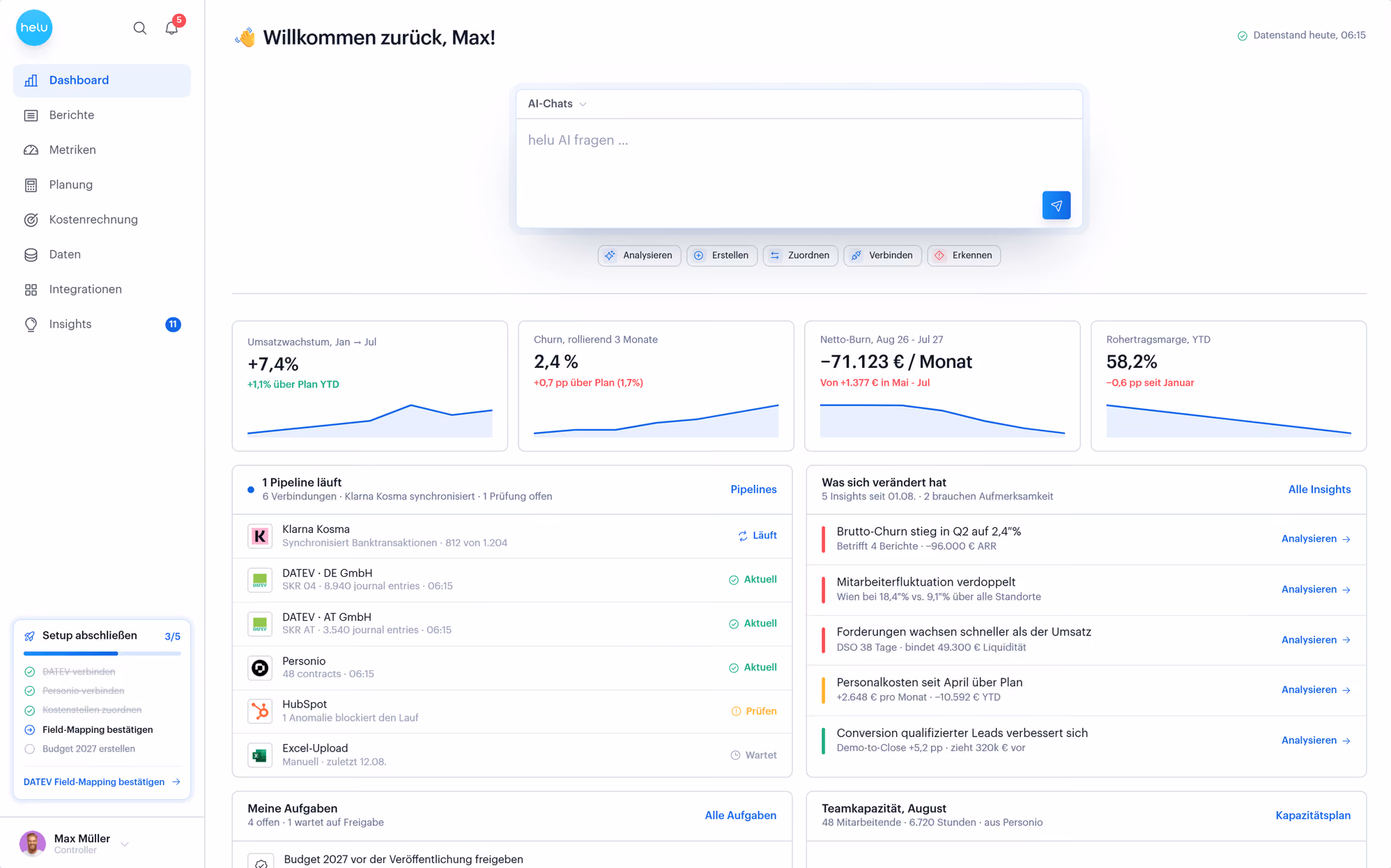Viewport: 1391px width, 868px height.
Task: Click the Personio logo icon
Action: (x=259, y=667)
